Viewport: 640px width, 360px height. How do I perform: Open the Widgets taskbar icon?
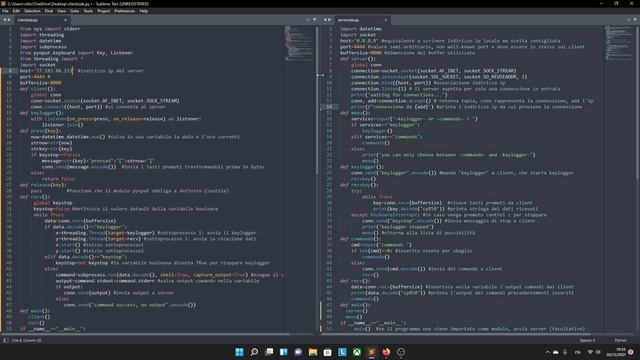pyautogui.click(x=284, y=352)
